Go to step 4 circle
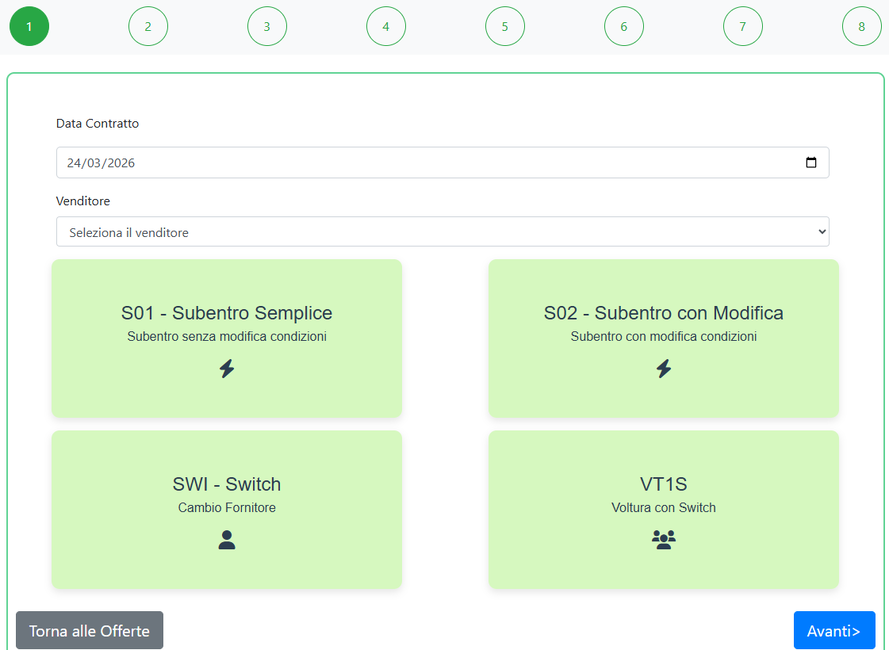This screenshot has width=889, height=650. 386,26
